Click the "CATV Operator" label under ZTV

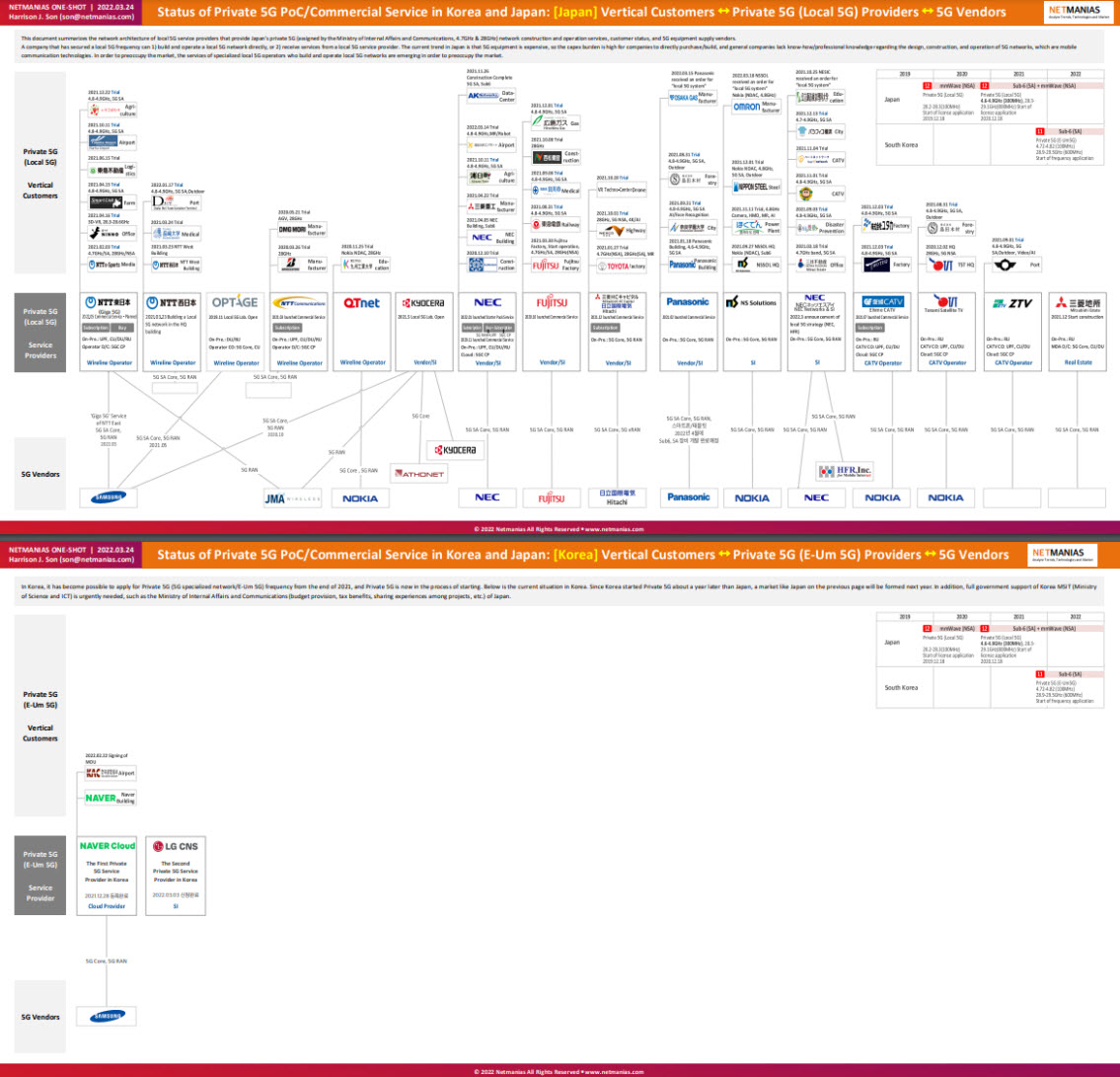pos(1012,363)
